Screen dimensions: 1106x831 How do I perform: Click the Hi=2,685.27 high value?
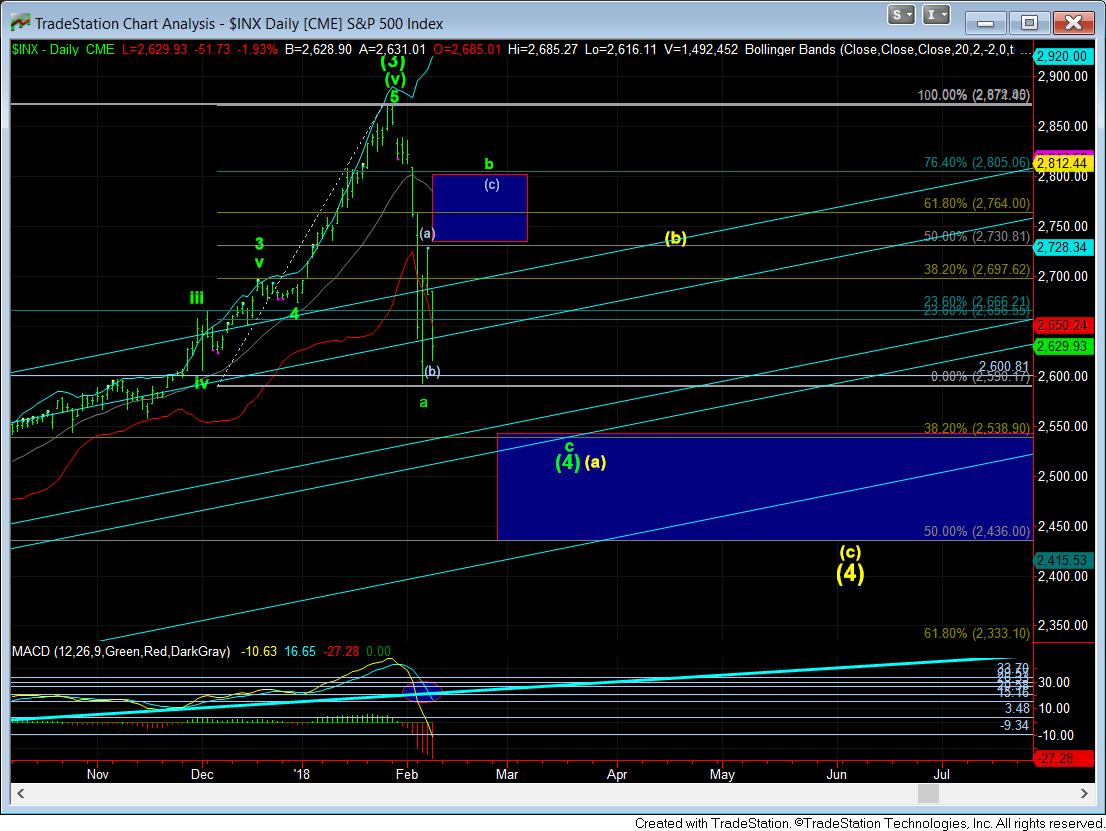pyautogui.click(x=542, y=49)
